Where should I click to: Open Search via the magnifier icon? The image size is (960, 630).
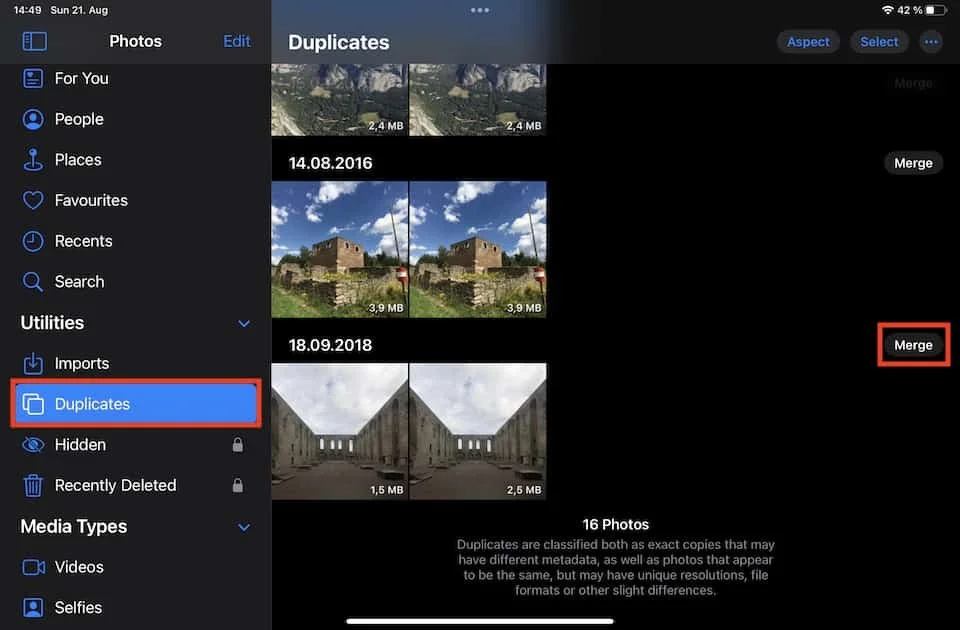30,281
